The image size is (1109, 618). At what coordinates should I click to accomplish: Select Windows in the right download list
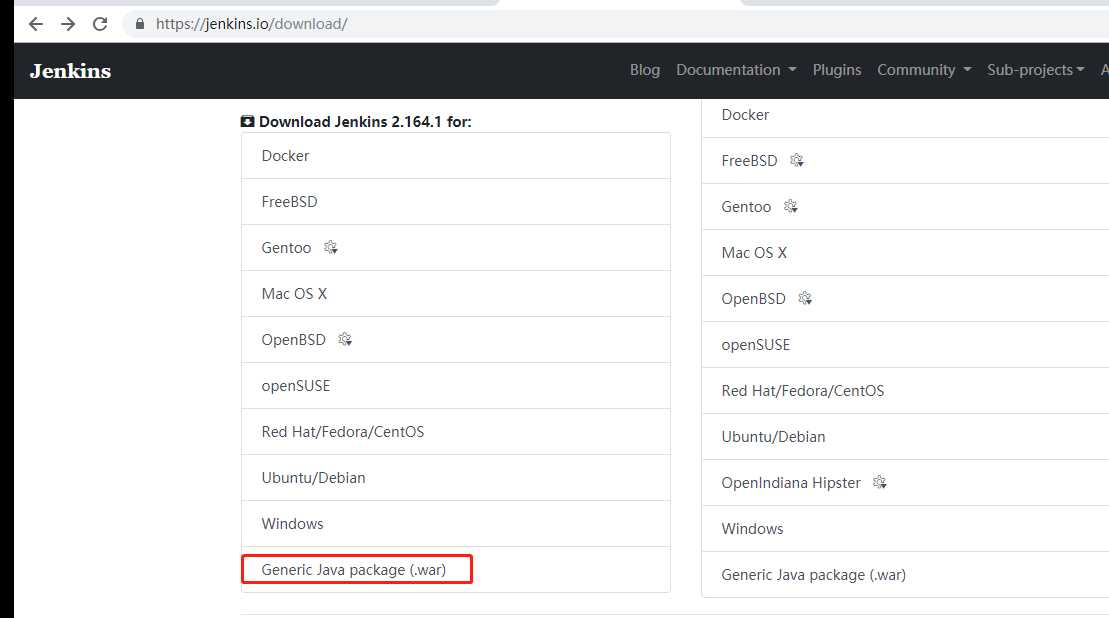pyautogui.click(x=905, y=528)
